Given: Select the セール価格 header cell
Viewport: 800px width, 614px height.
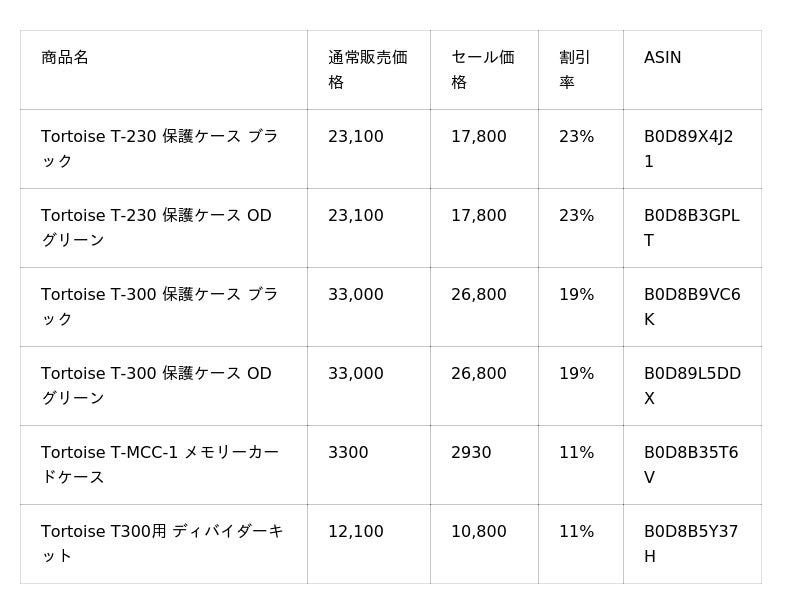Looking at the screenshot, I should [482, 70].
